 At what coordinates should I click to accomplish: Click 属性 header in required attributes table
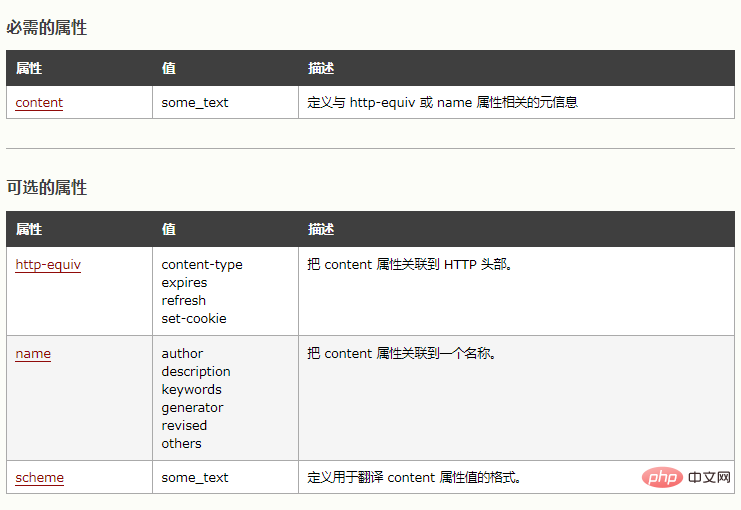[29, 68]
